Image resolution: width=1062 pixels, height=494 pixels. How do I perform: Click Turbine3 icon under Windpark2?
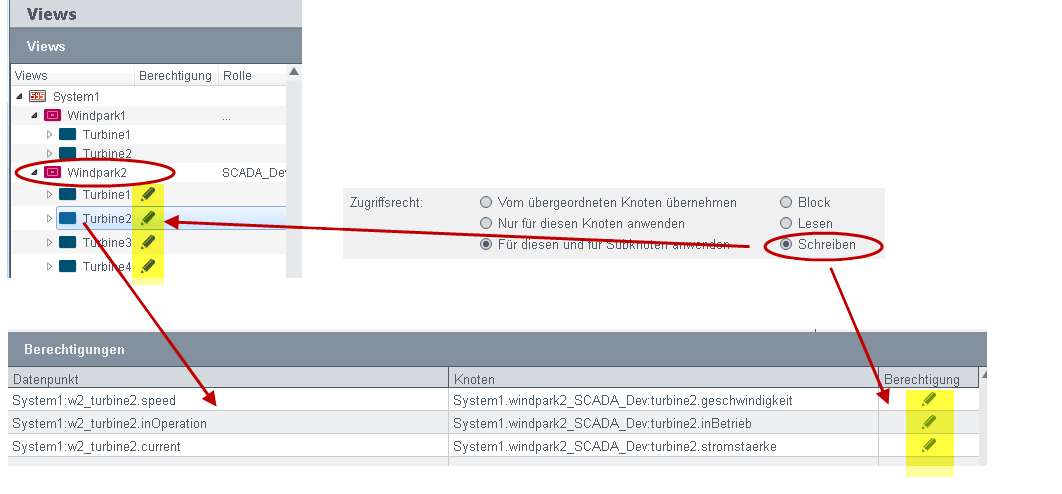67,242
